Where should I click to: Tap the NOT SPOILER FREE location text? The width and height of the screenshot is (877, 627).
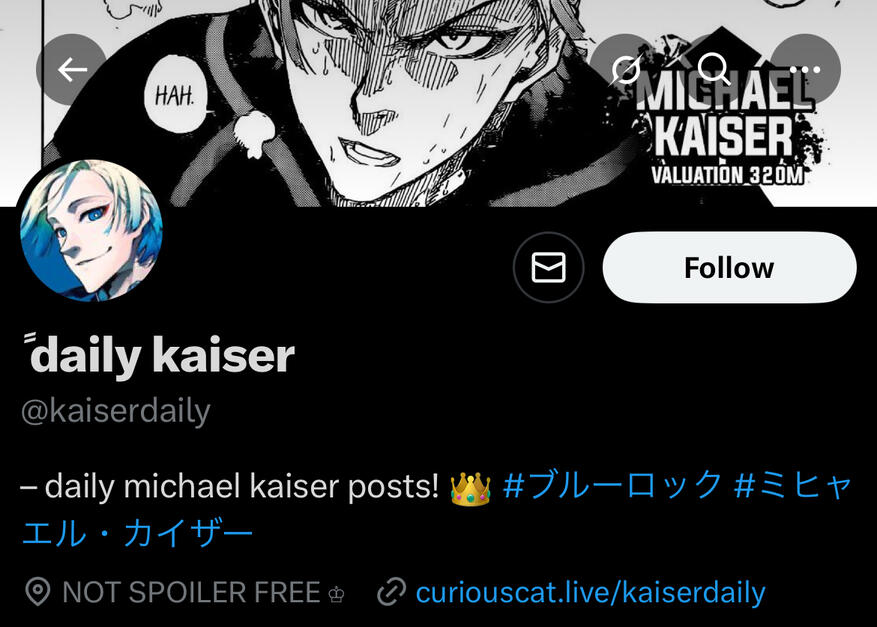pos(191,592)
